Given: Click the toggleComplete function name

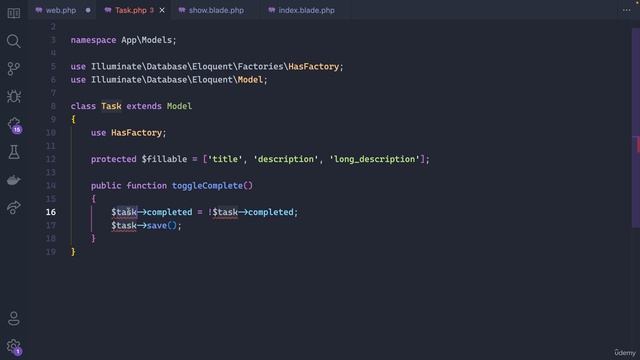Looking at the screenshot, I should tap(207, 186).
